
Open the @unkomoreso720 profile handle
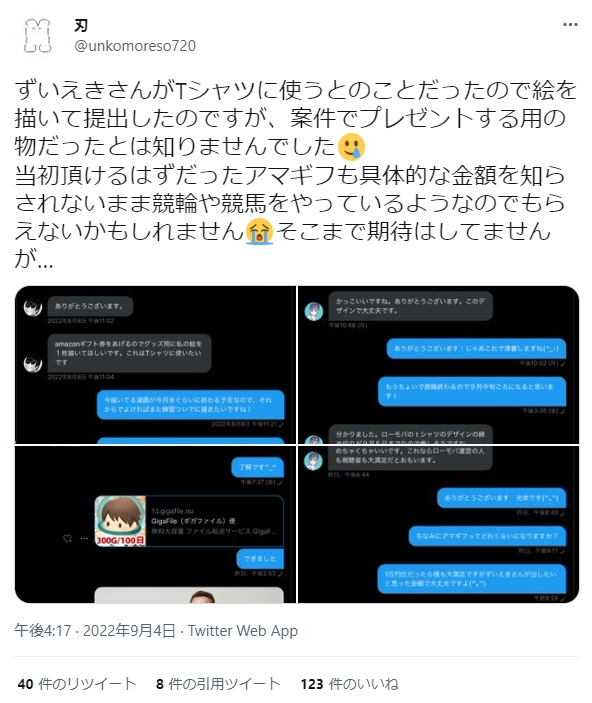tap(135, 46)
